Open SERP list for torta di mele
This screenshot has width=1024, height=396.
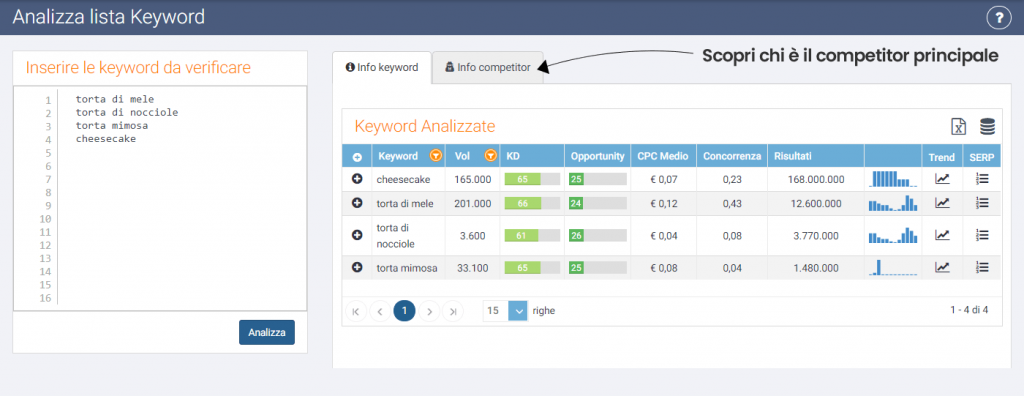(x=982, y=203)
